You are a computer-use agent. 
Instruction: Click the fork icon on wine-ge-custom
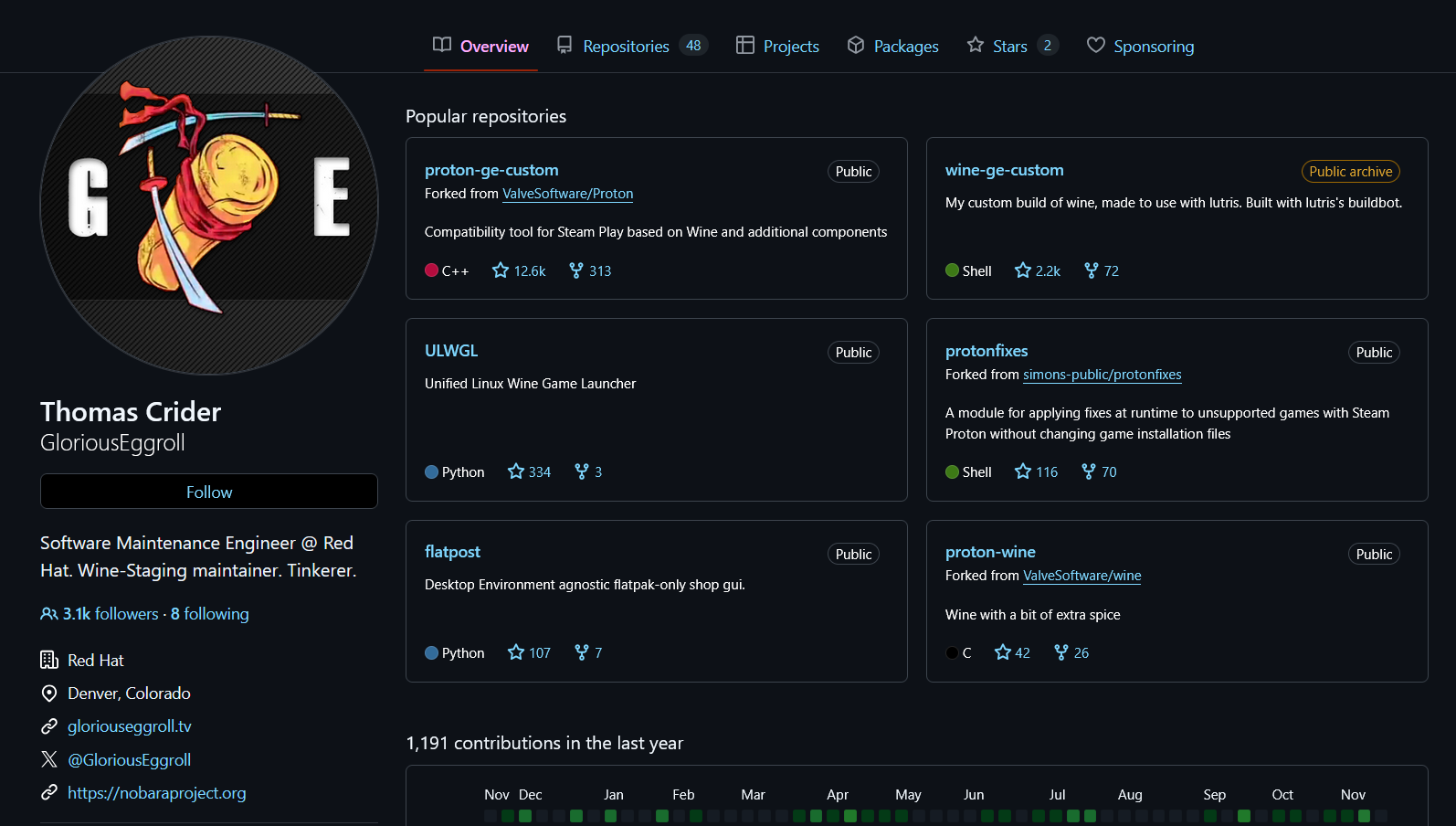point(1092,270)
